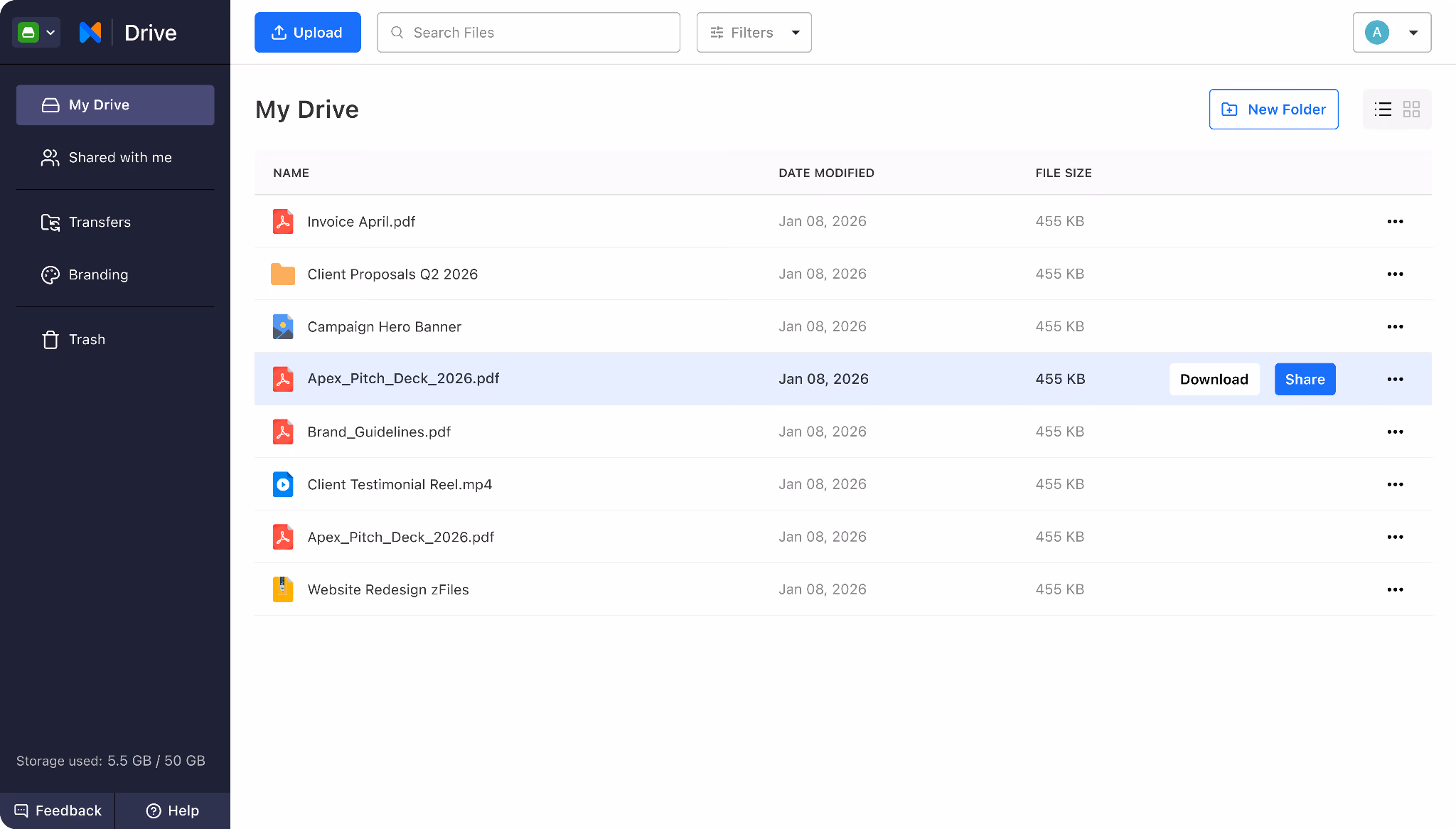
Task: Click the Feedback button
Action: coord(58,811)
